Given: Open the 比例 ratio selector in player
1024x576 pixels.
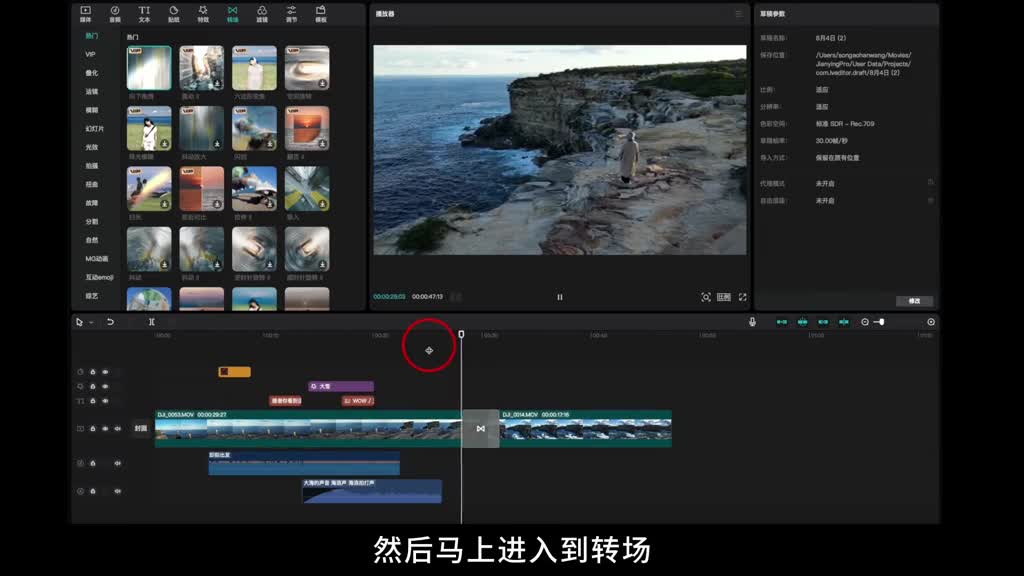Looking at the screenshot, I should pos(724,297).
